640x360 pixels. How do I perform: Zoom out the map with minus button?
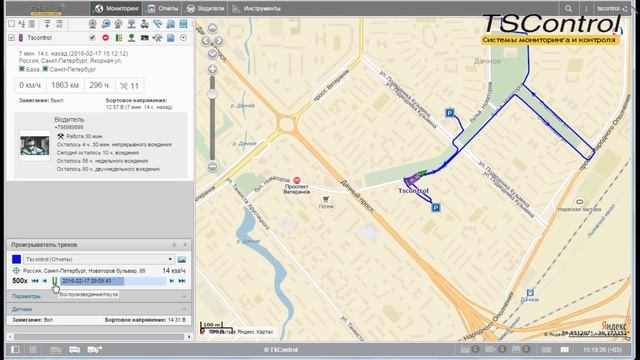pos(212,166)
